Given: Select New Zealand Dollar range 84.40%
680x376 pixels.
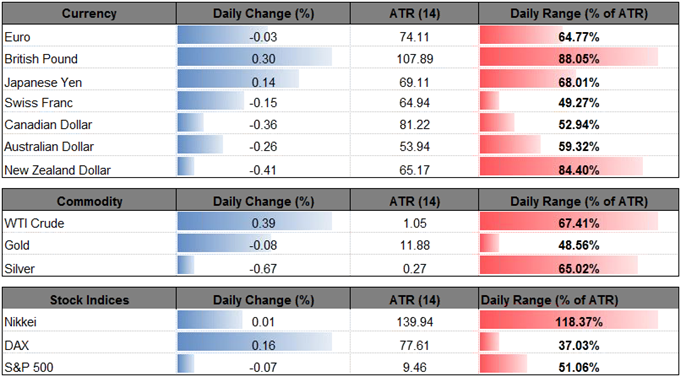Looking at the screenshot, I should click(x=579, y=170).
